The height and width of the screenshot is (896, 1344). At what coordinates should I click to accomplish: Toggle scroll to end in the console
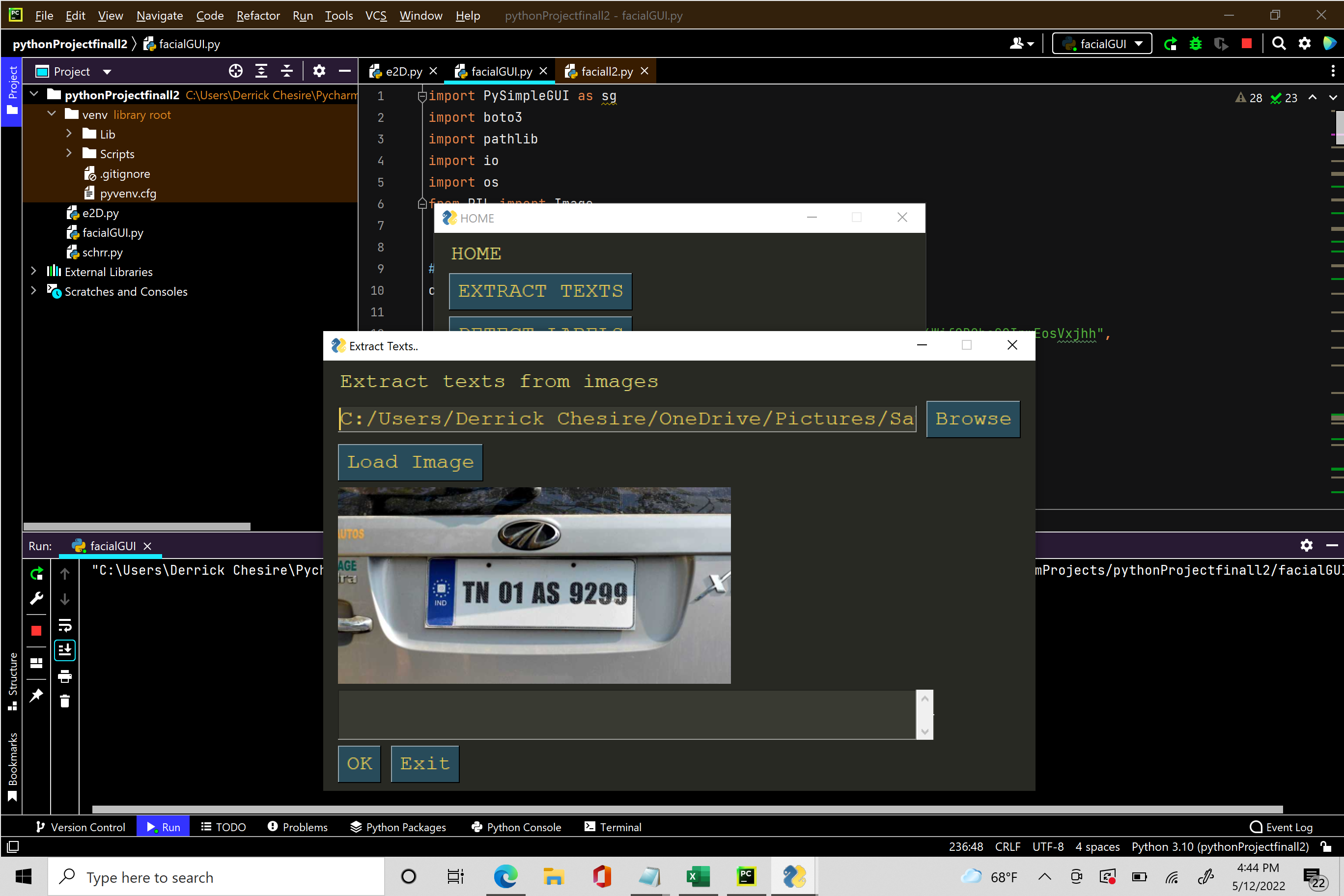coord(64,650)
